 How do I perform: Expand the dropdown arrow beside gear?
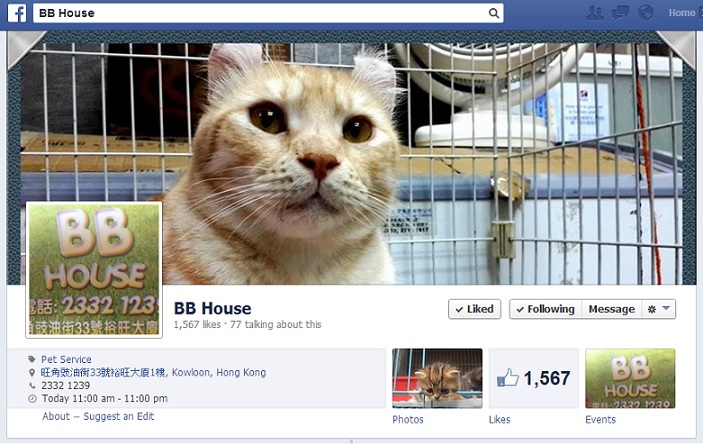[666, 308]
